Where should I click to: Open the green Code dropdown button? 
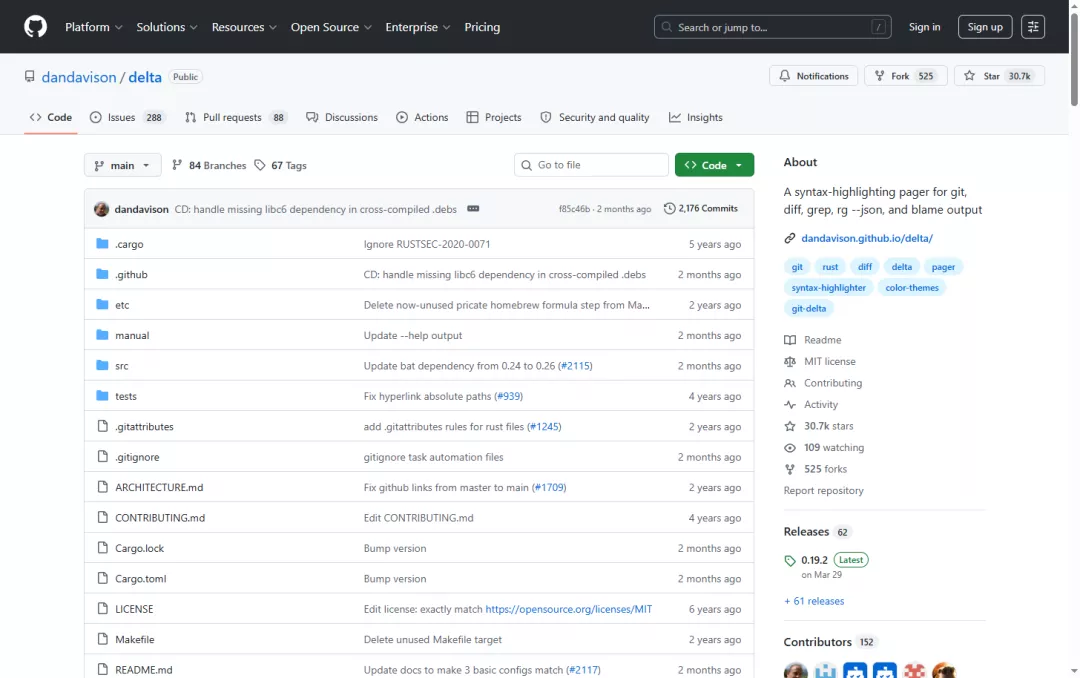click(x=714, y=165)
